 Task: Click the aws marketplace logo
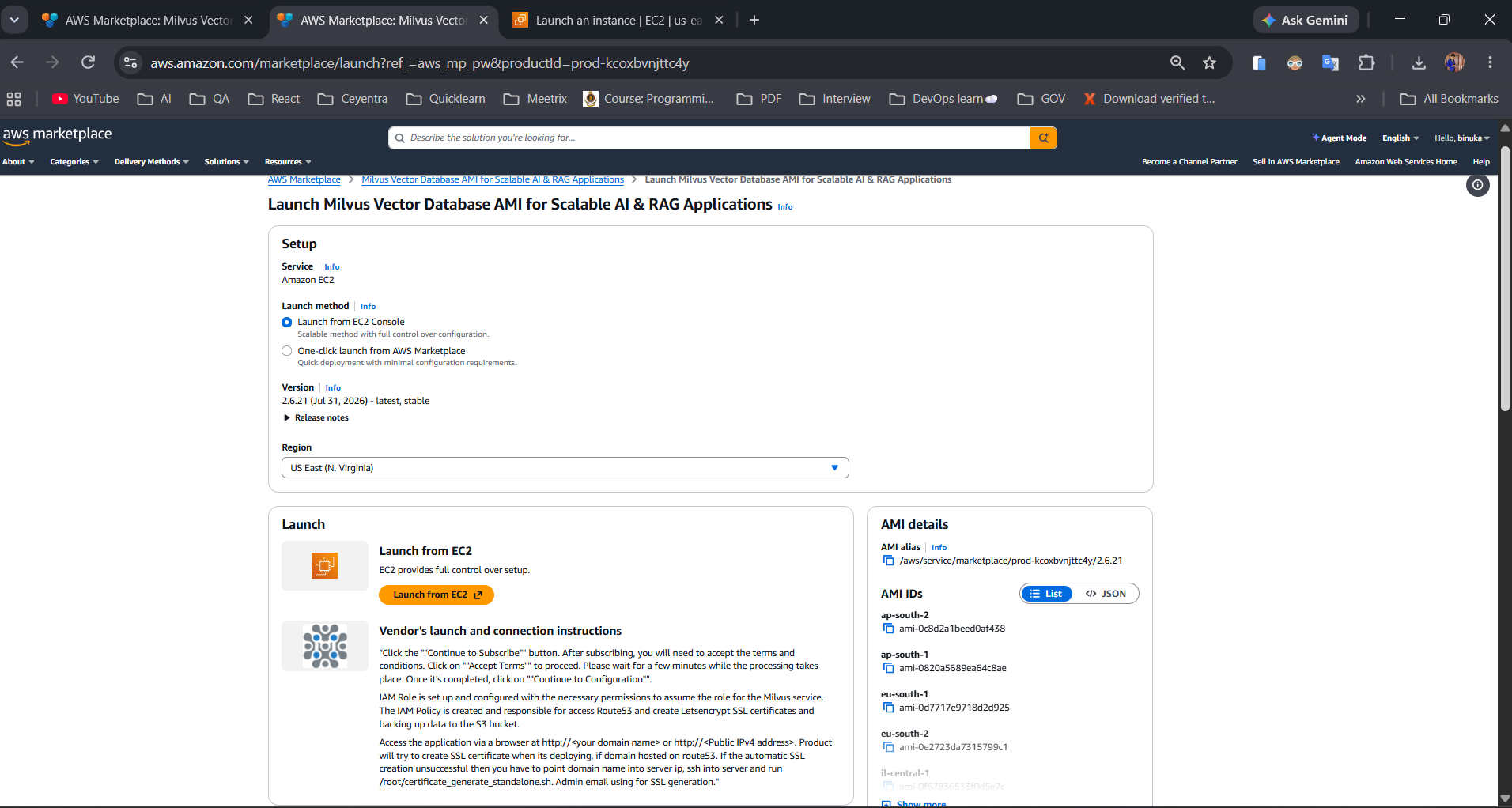point(57,135)
